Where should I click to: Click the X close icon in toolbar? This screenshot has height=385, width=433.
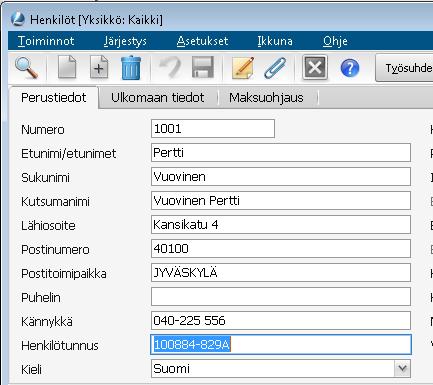[315, 68]
